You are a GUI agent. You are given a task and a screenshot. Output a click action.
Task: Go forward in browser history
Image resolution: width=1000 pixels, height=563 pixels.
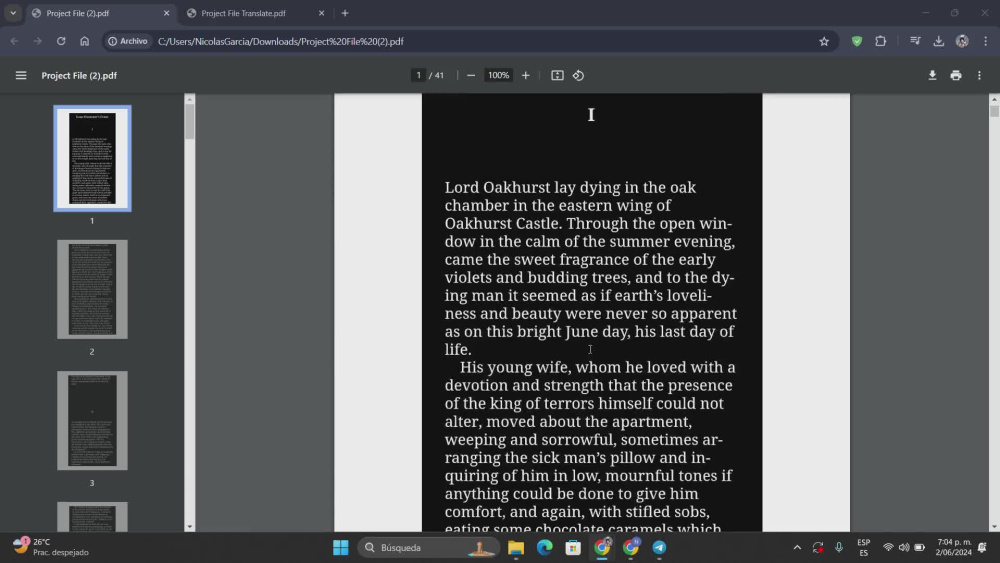click(x=38, y=41)
